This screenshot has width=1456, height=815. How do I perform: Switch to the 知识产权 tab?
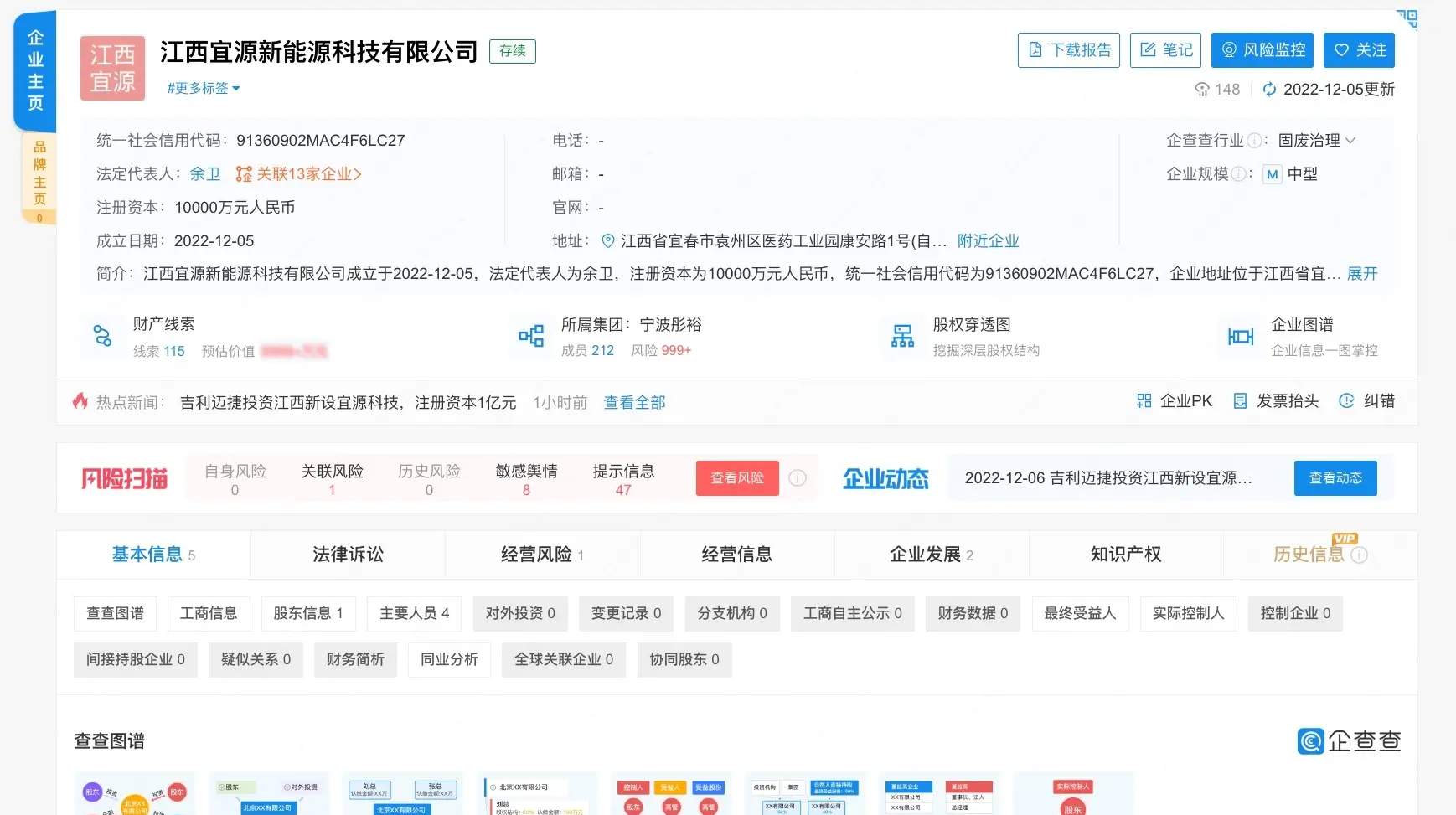pyautogui.click(x=1126, y=555)
